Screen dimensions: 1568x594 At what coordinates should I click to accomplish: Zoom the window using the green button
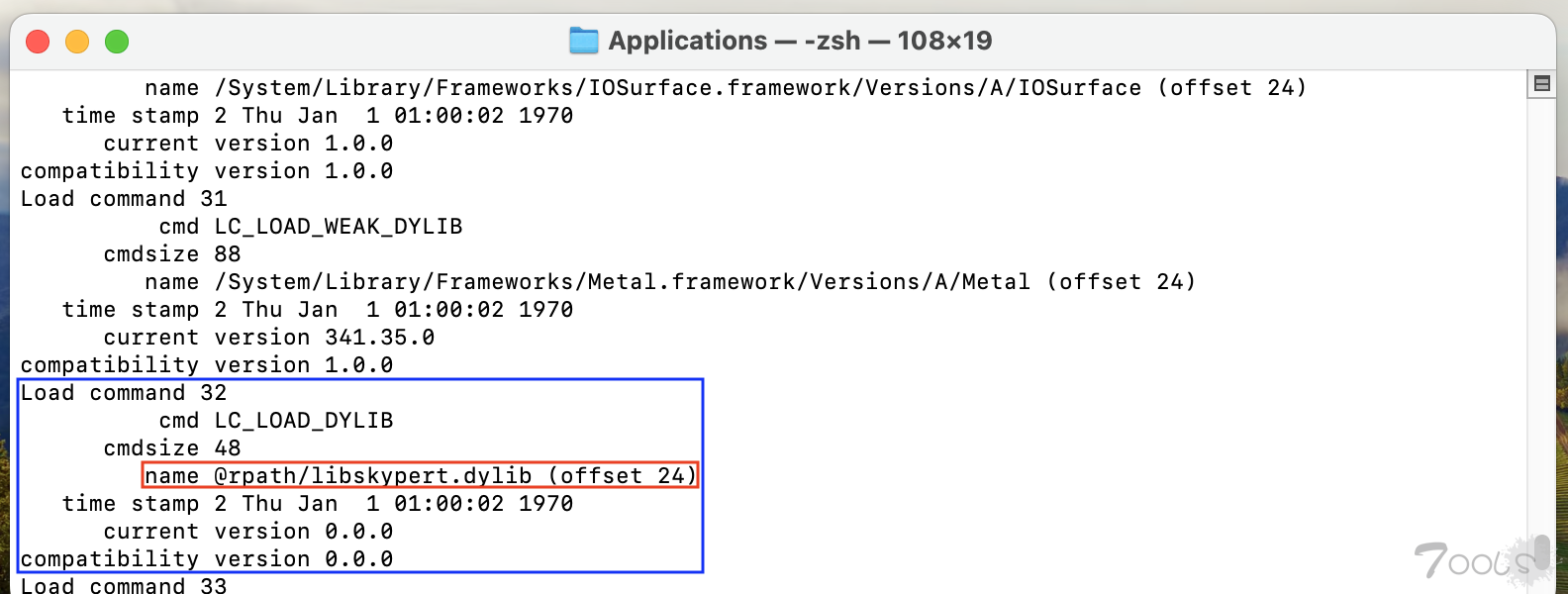117,42
